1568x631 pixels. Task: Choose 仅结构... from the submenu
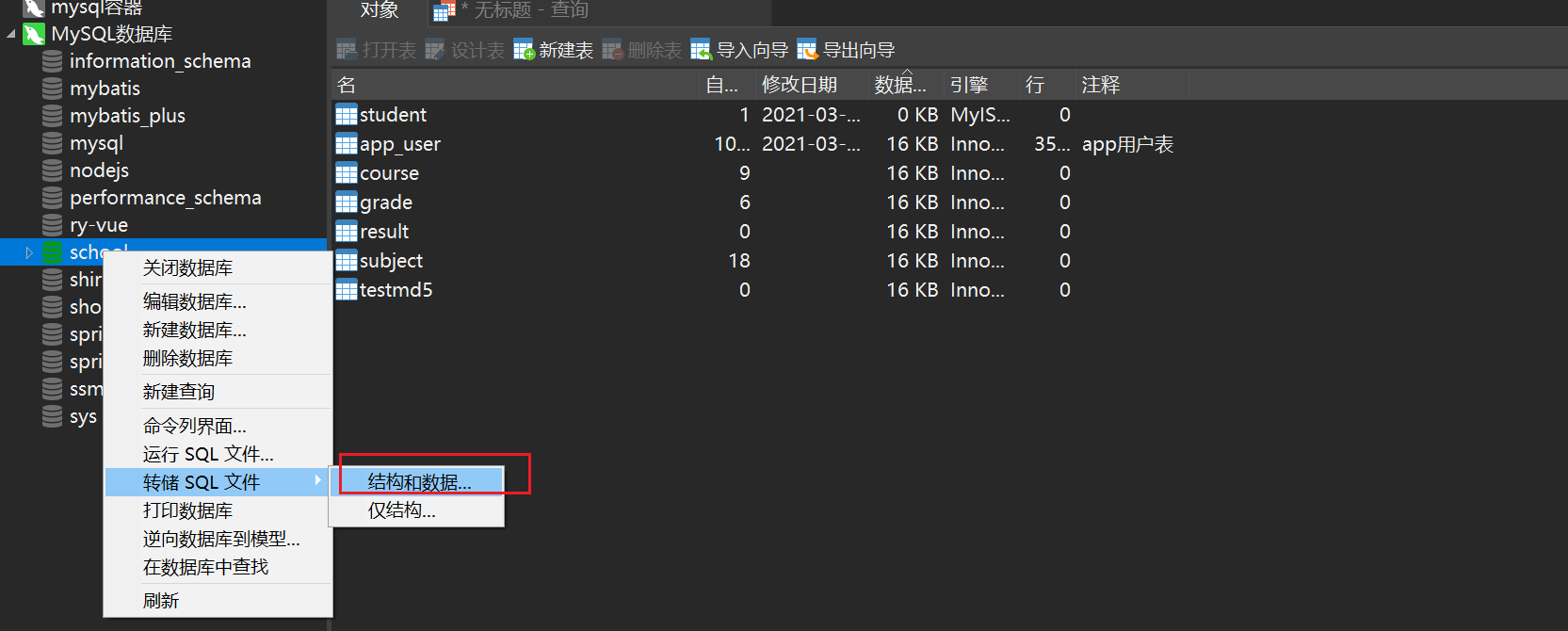(x=401, y=510)
